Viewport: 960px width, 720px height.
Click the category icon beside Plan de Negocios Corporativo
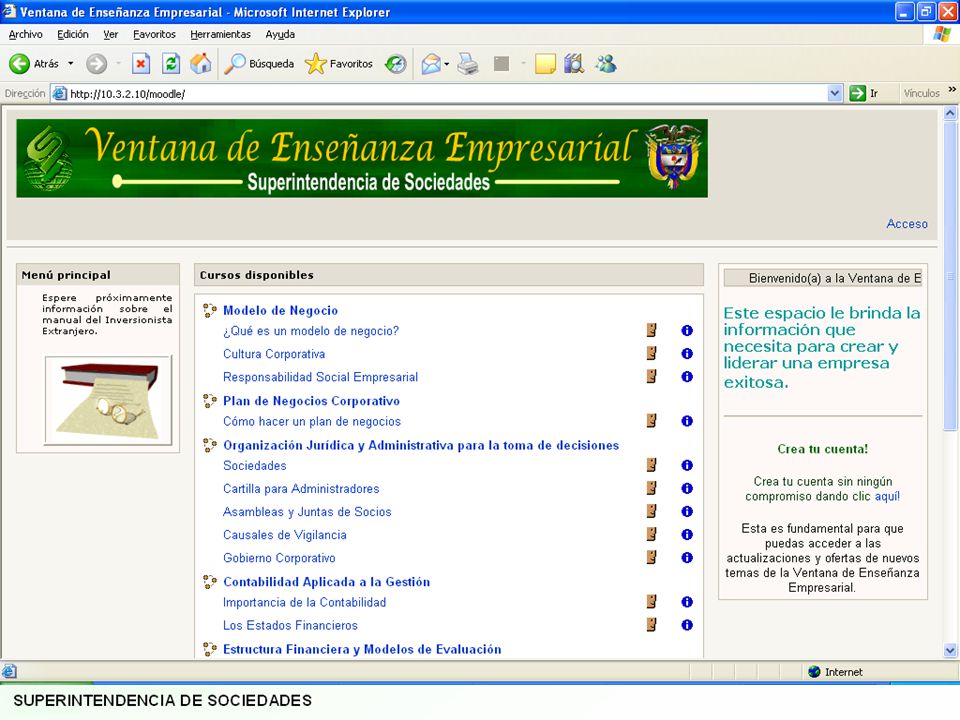click(x=209, y=401)
